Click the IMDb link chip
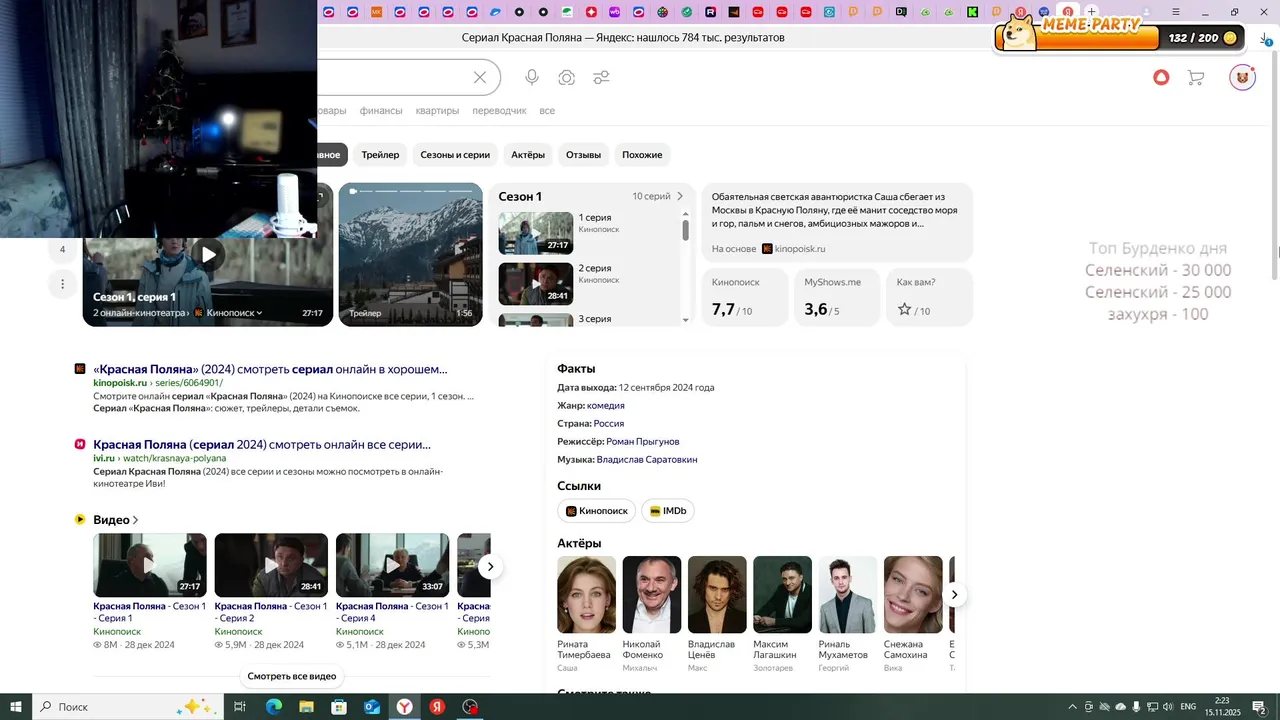This screenshot has width=1280, height=720. point(668,511)
